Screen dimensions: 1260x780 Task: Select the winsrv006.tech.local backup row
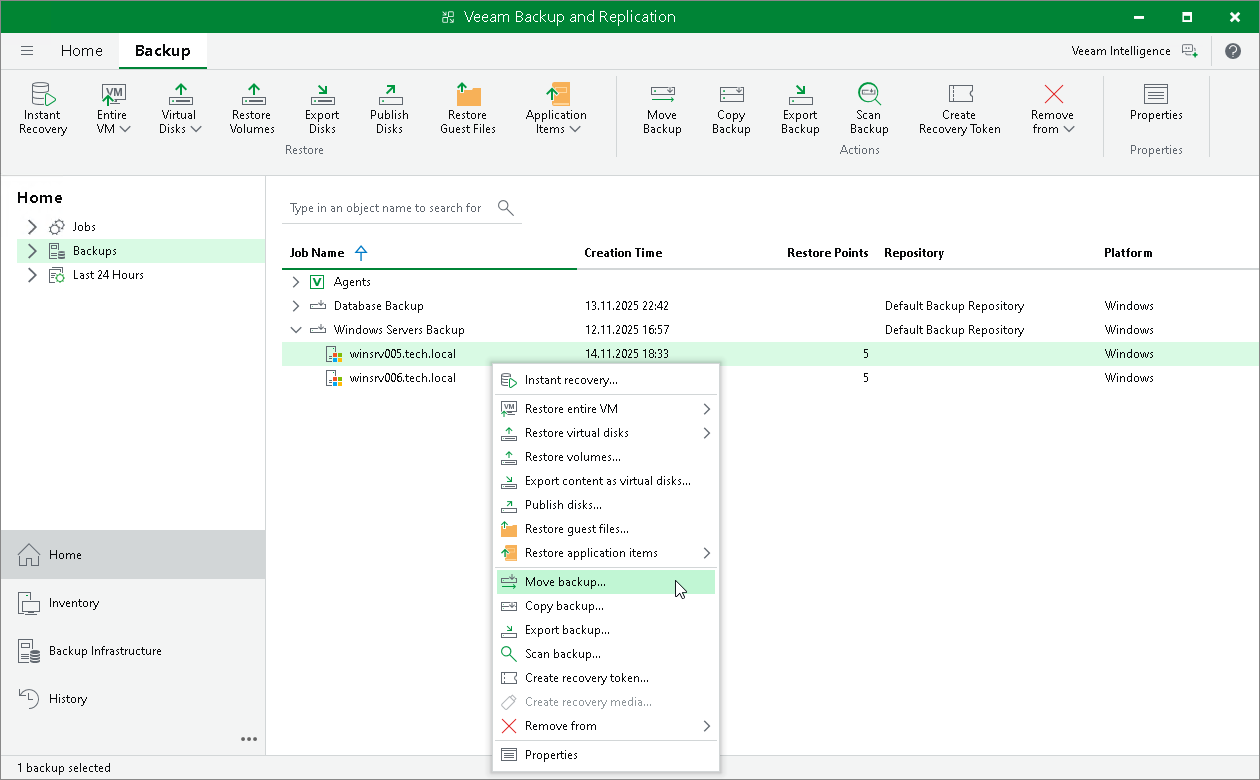[770, 378]
